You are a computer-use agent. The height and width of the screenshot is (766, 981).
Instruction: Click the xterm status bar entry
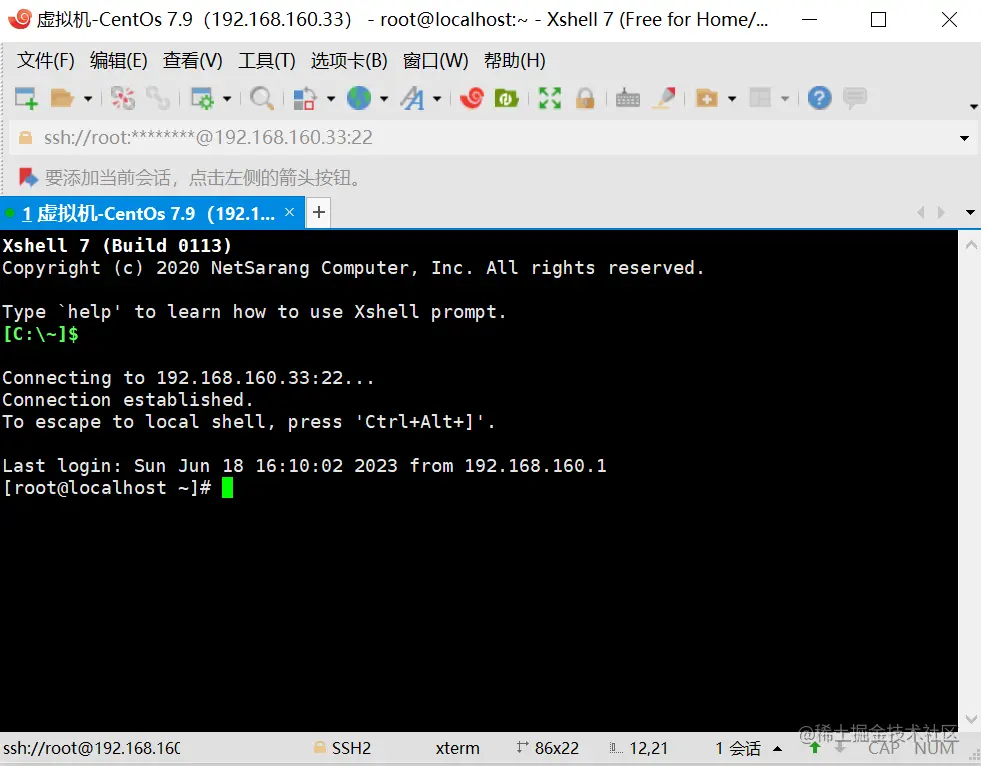pos(457,748)
